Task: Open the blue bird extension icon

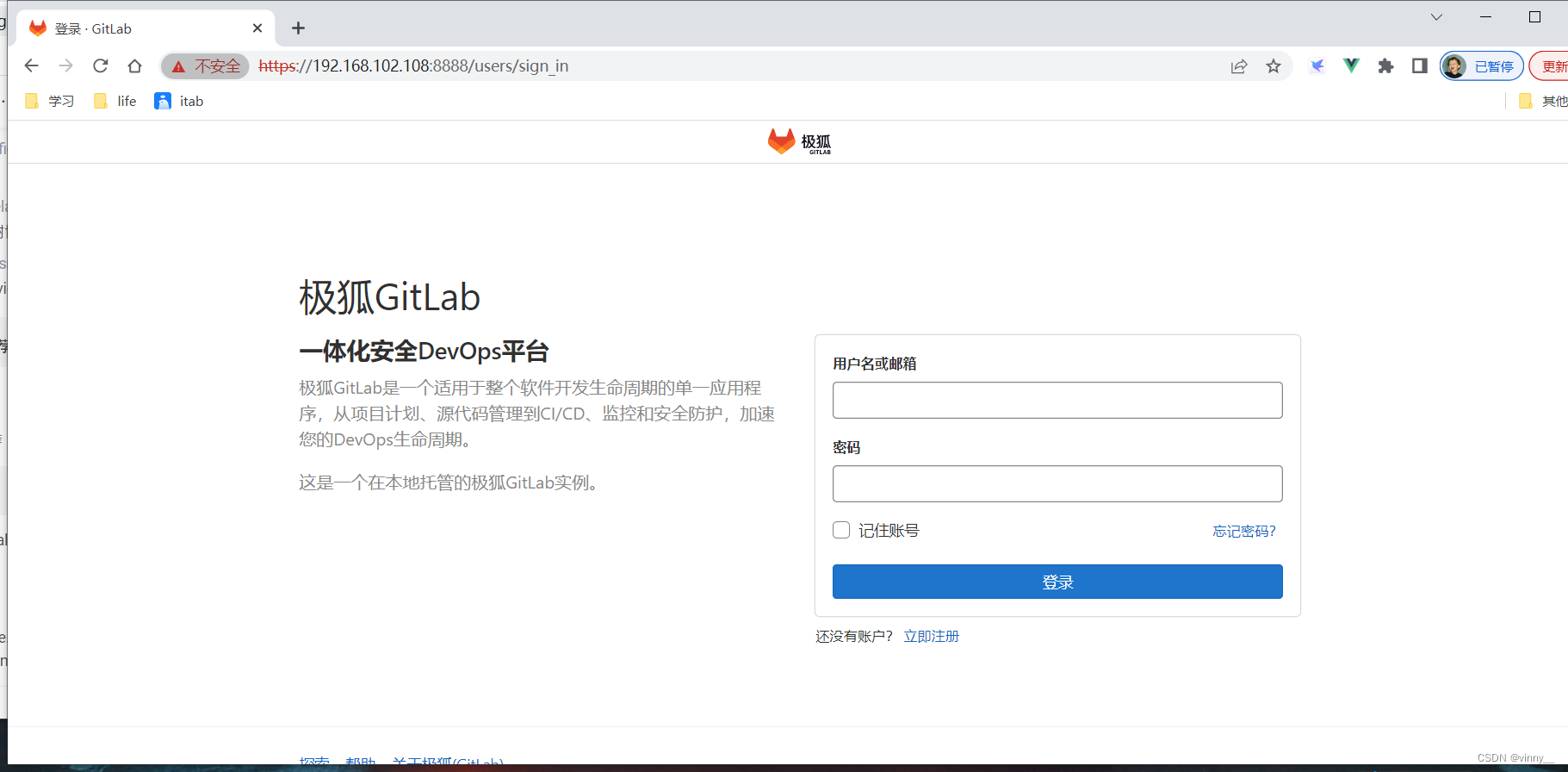Action: point(1317,65)
